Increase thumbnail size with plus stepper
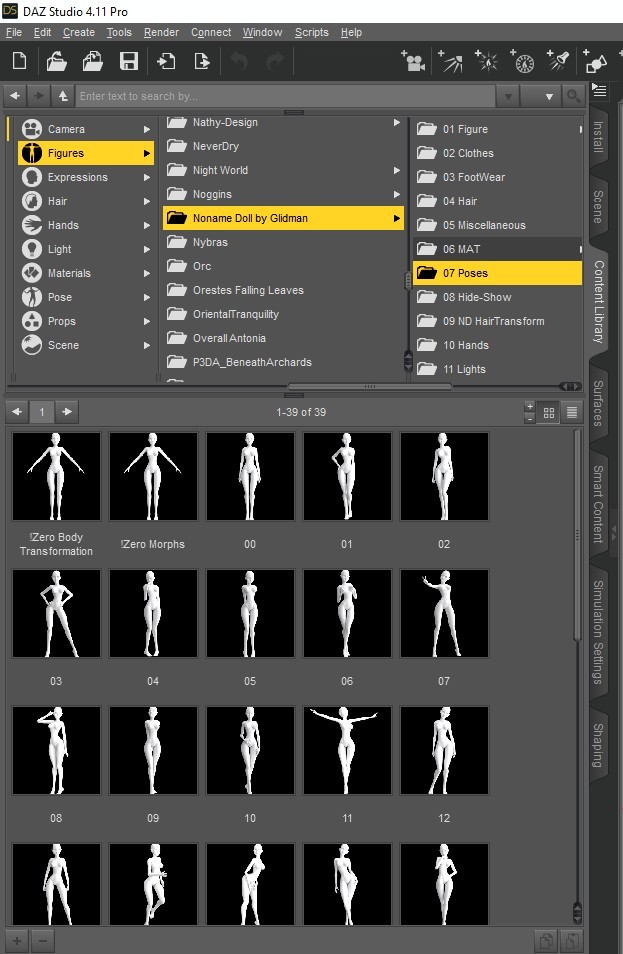The image size is (623, 954). (x=529, y=406)
